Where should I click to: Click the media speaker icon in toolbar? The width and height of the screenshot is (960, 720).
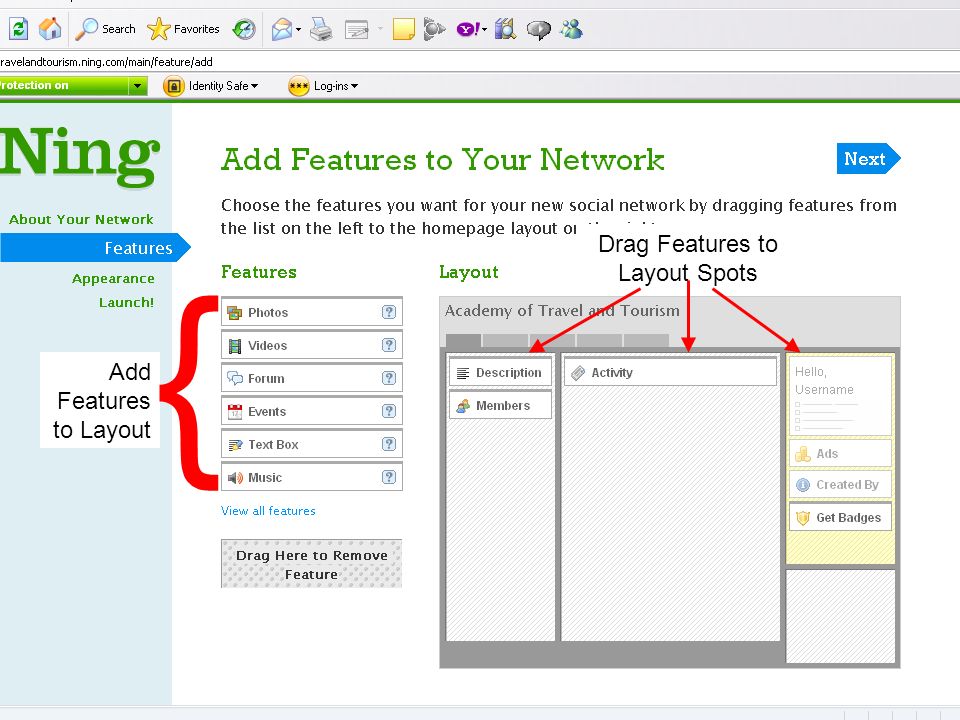point(434,29)
